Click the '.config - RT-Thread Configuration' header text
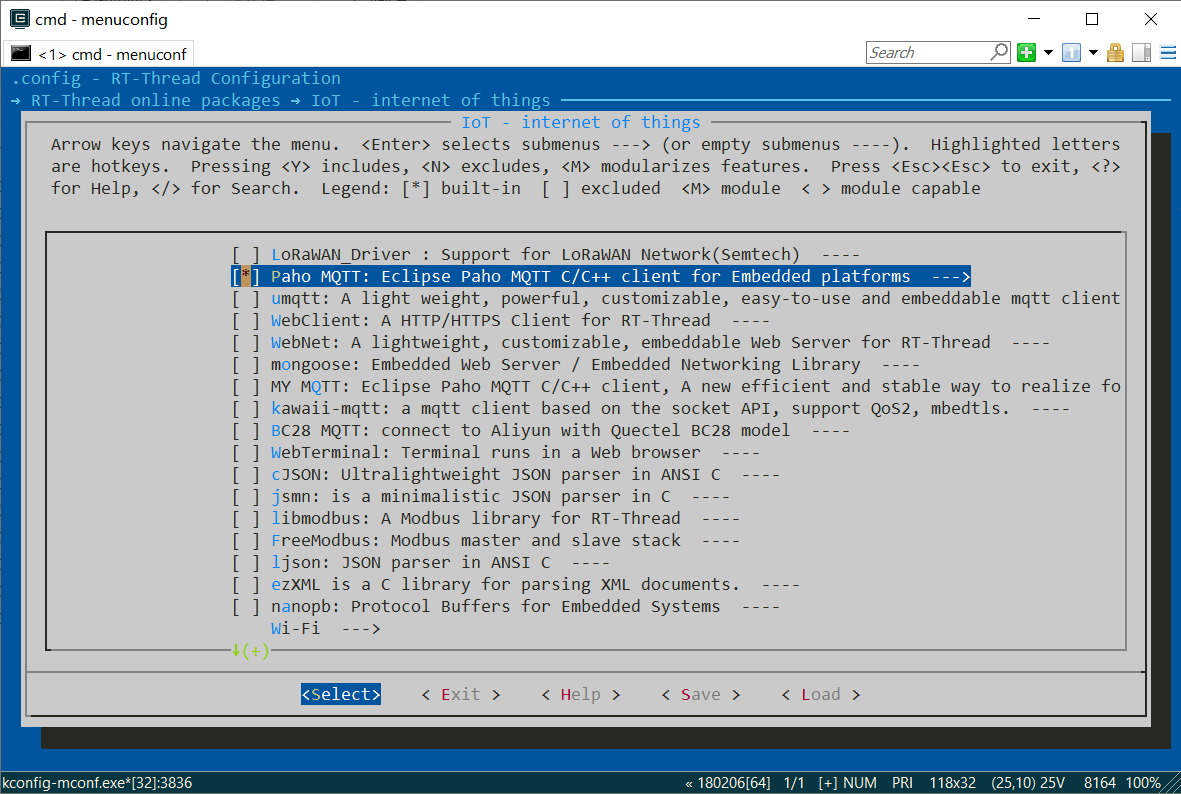This screenshot has height=794, width=1181. point(175,78)
